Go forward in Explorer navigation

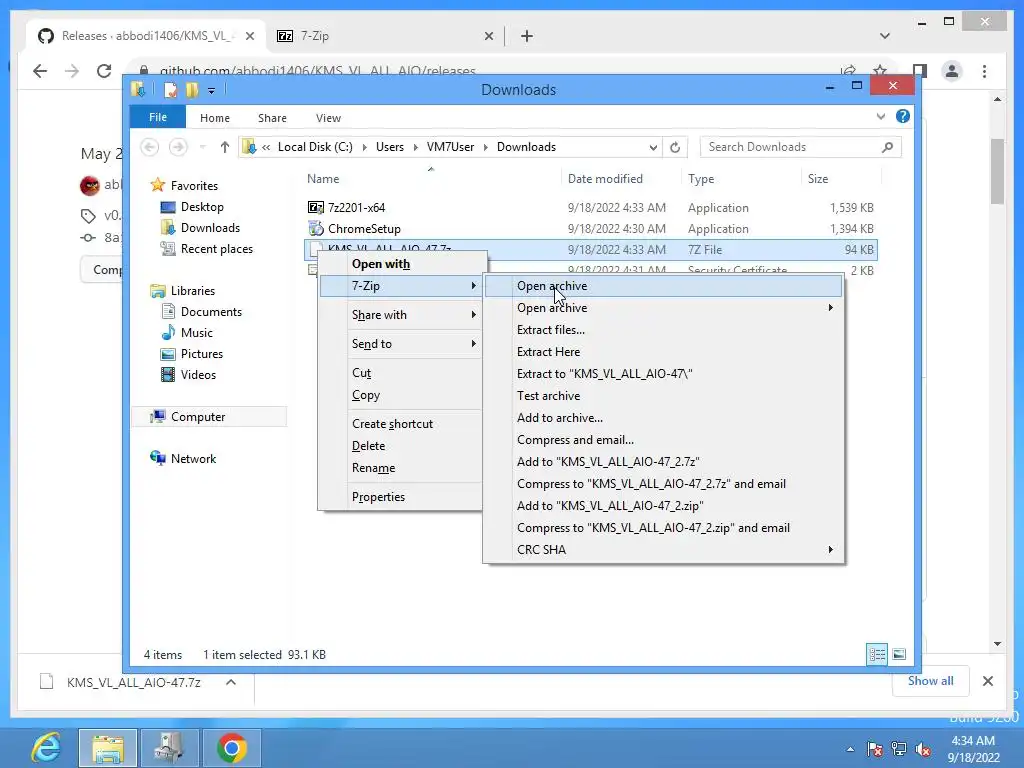[178, 147]
